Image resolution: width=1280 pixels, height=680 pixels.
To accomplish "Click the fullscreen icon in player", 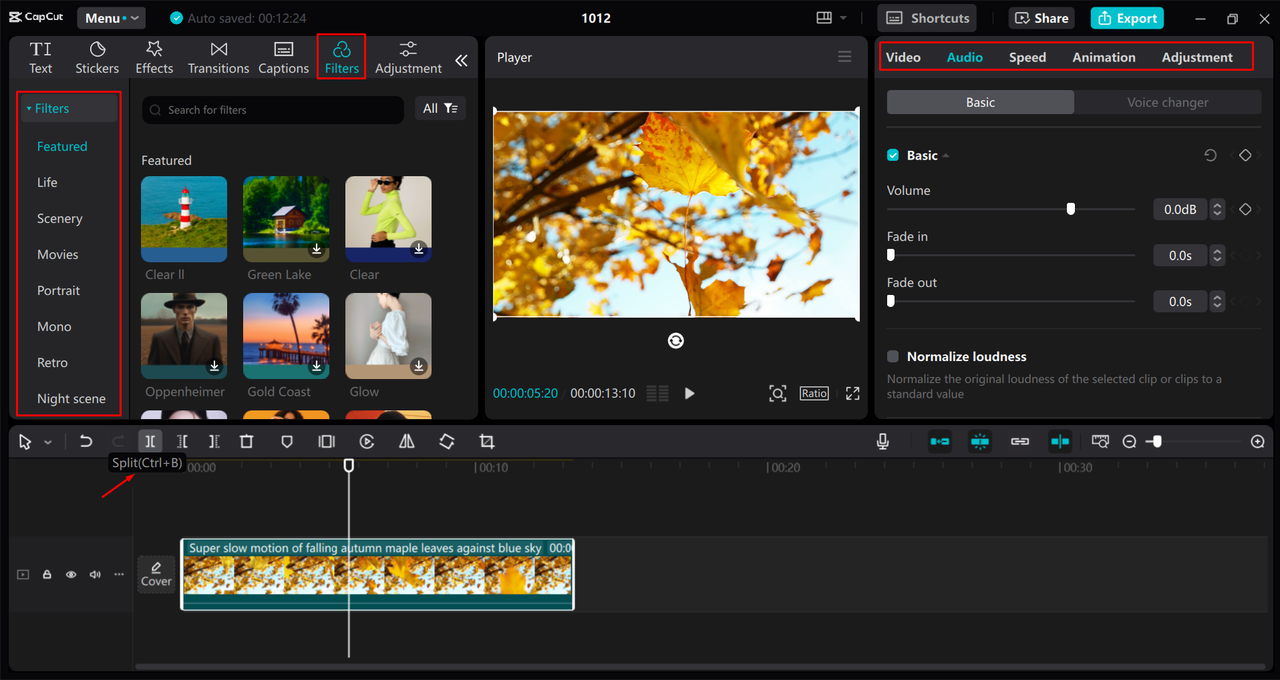I will (853, 393).
